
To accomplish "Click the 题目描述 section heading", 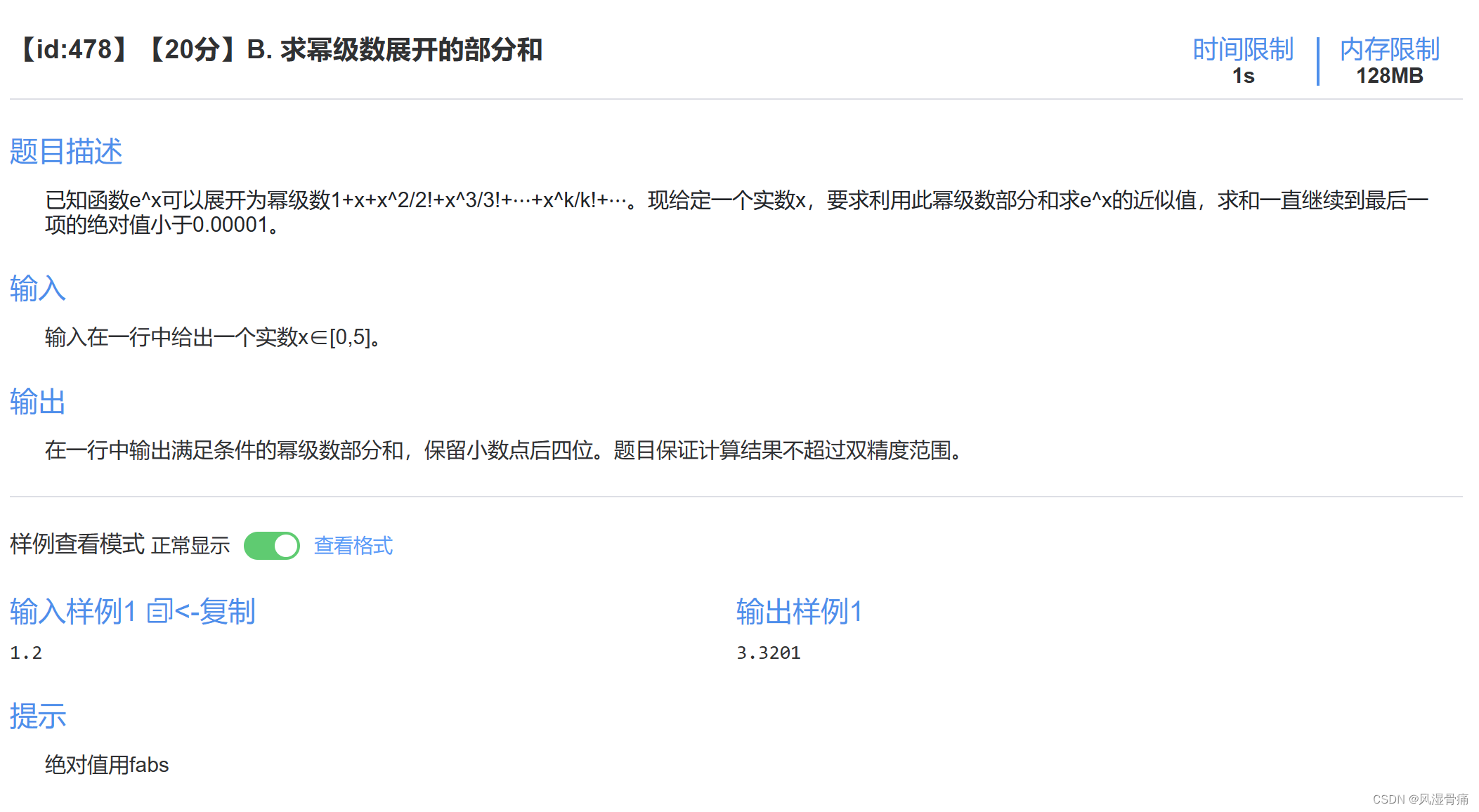I will coord(66,152).
